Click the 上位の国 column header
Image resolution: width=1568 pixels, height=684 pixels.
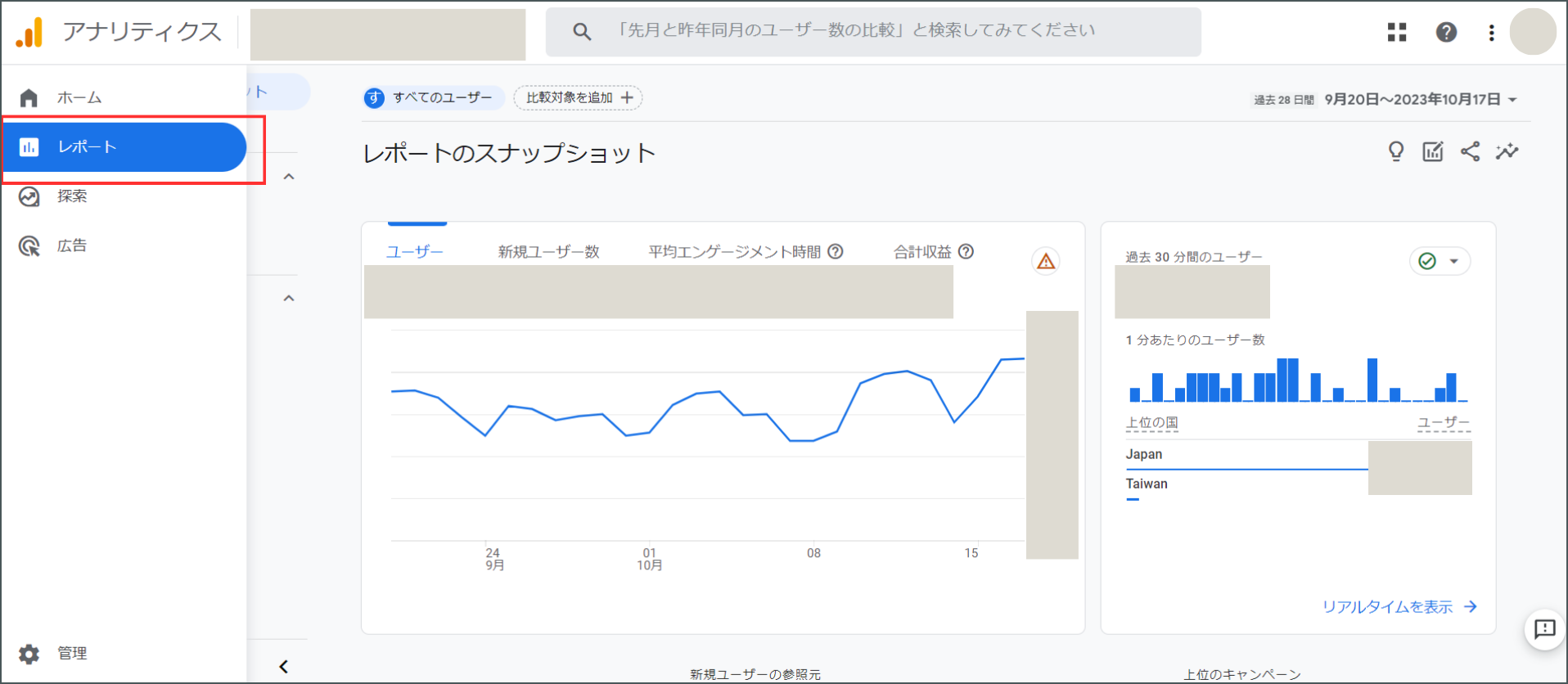(x=1151, y=423)
